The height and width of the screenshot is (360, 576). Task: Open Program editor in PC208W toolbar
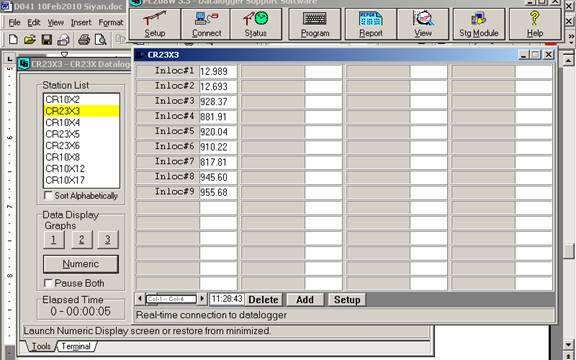pos(315,24)
